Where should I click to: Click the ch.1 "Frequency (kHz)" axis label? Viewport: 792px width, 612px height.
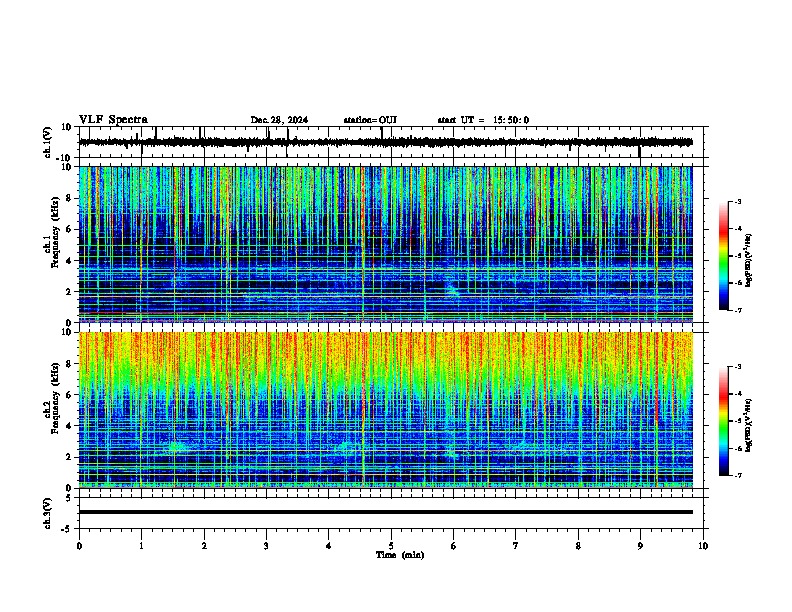[x=55, y=233]
